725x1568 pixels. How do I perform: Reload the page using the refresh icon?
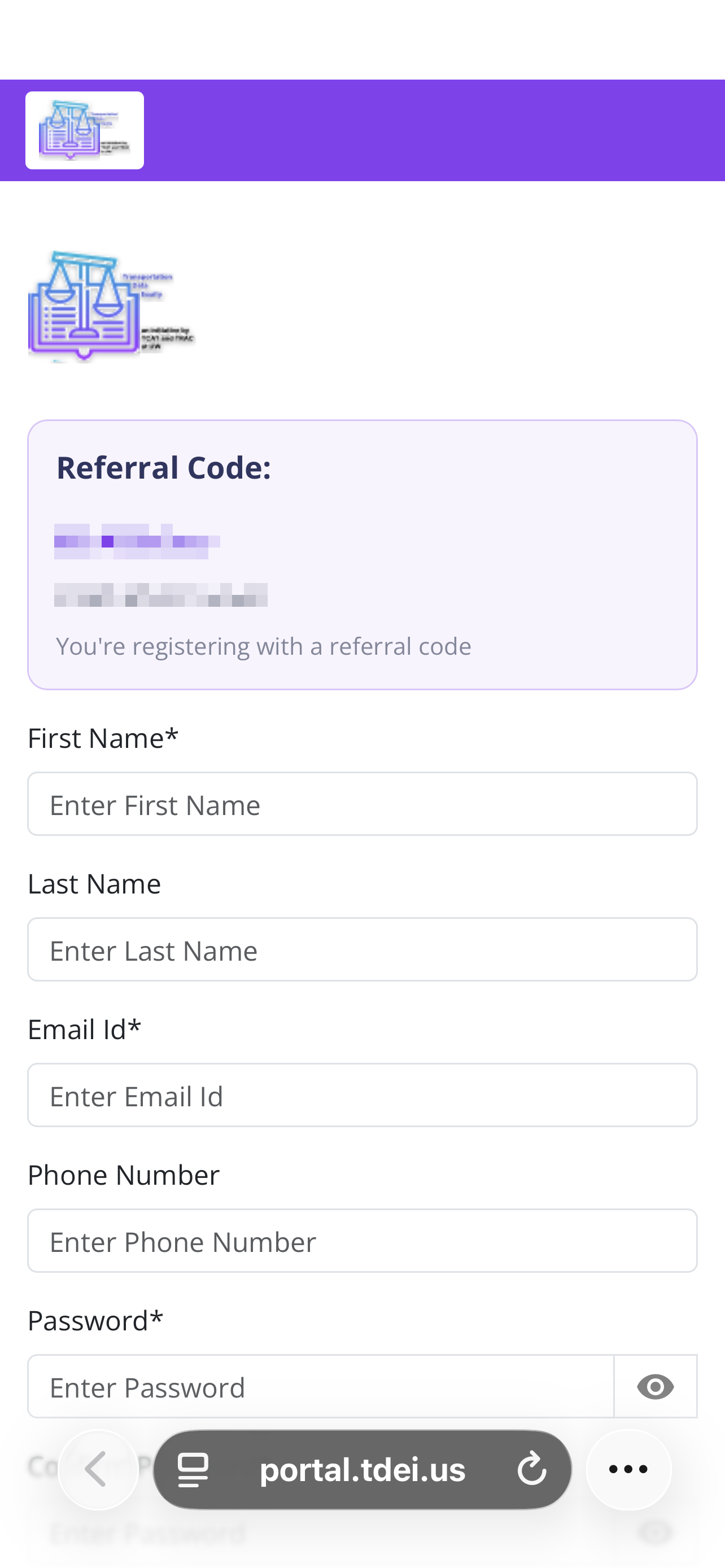click(531, 1469)
